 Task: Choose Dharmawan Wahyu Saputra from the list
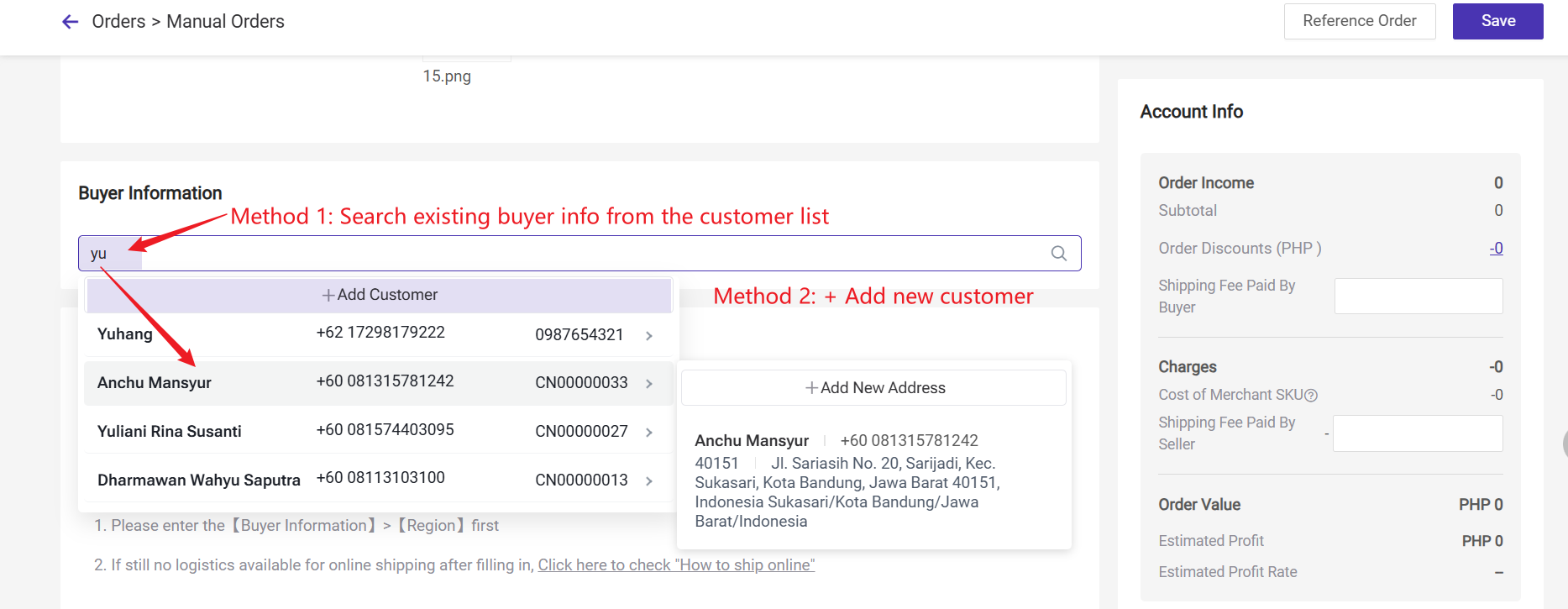pos(199,480)
